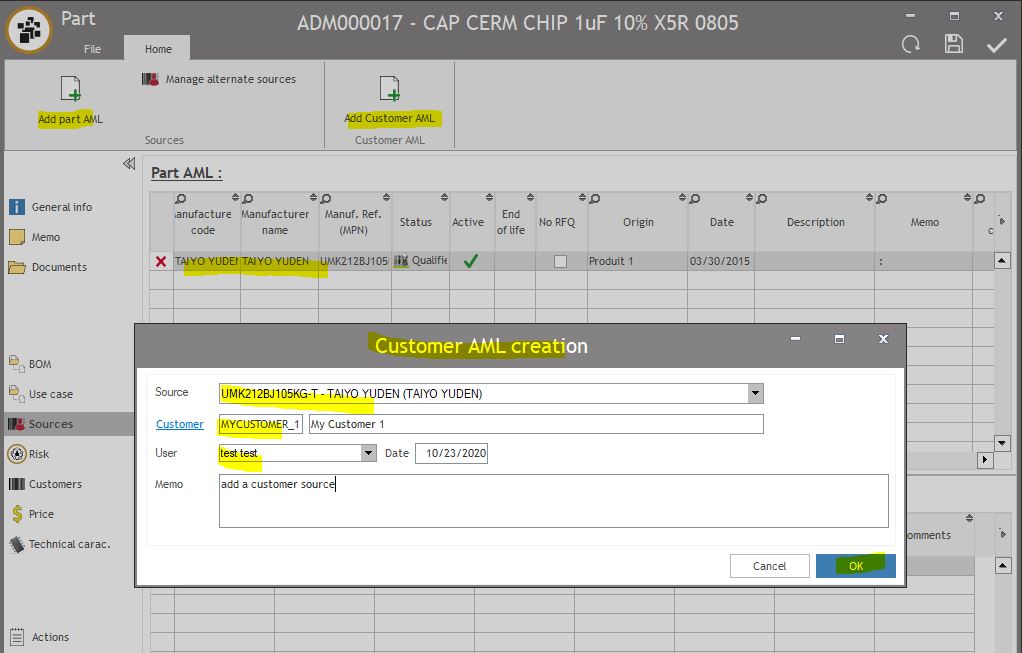Click the save disk icon
This screenshot has height=653, width=1022.
pyautogui.click(x=954, y=44)
